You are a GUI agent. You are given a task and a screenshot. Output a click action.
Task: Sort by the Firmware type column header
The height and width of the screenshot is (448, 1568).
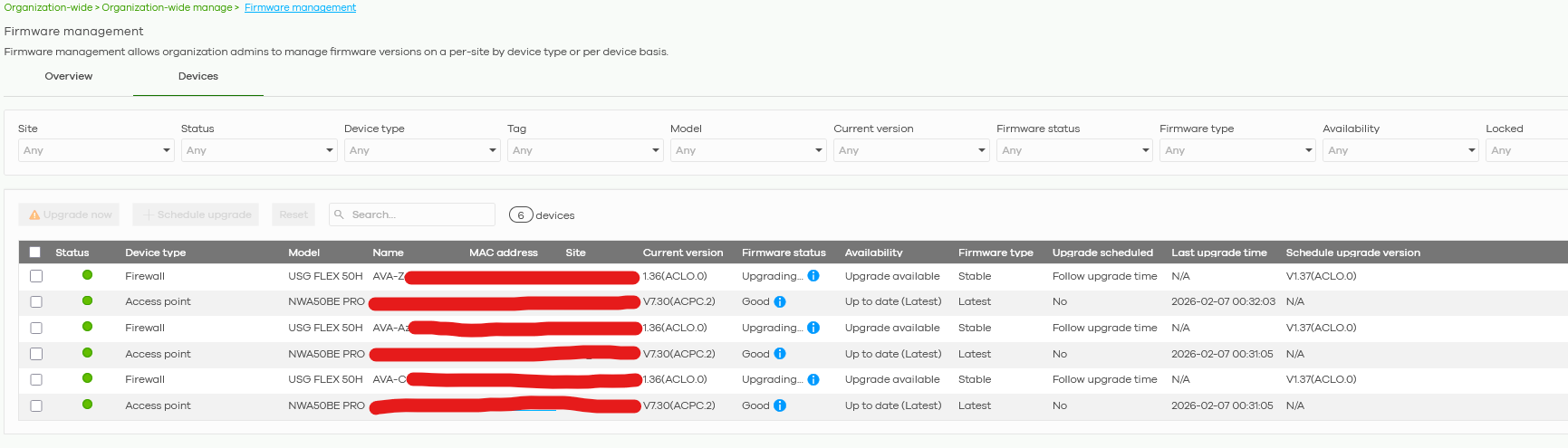(x=996, y=253)
